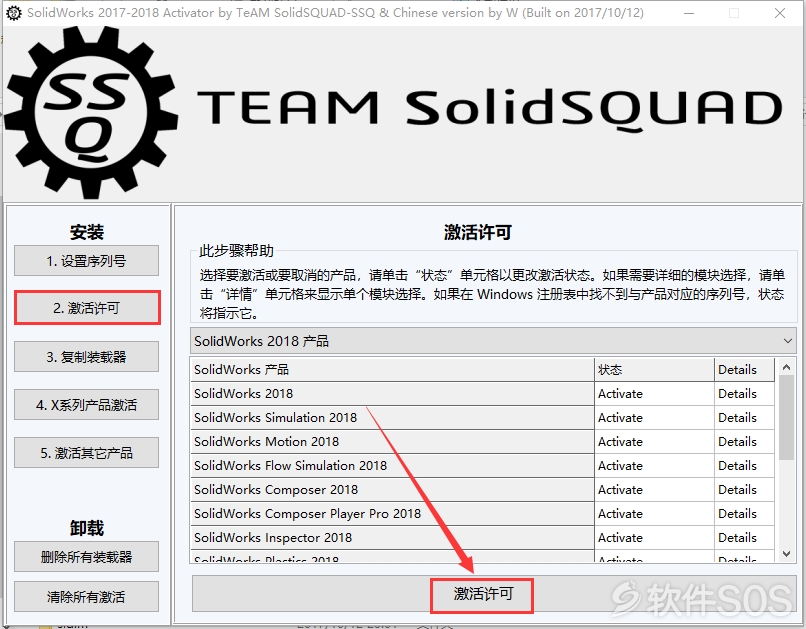806x629 pixels.
Task: Show Details for SolidWorks Simulation 2018
Action: click(x=744, y=418)
